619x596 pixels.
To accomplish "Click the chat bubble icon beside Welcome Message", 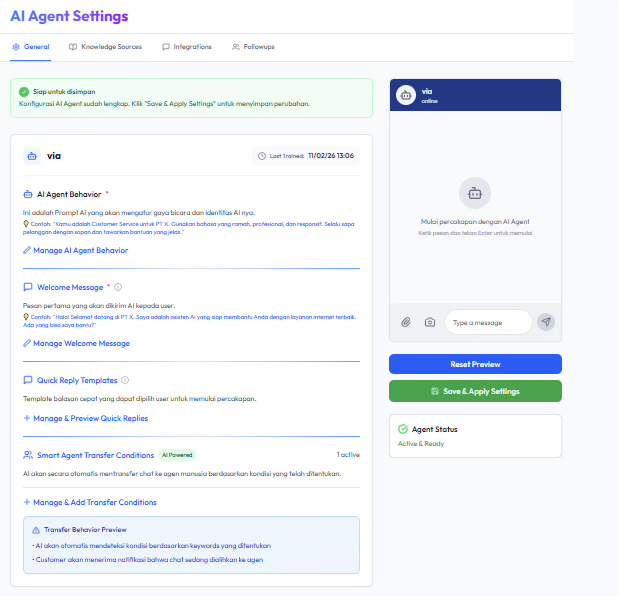I will (x=28, y=287).
